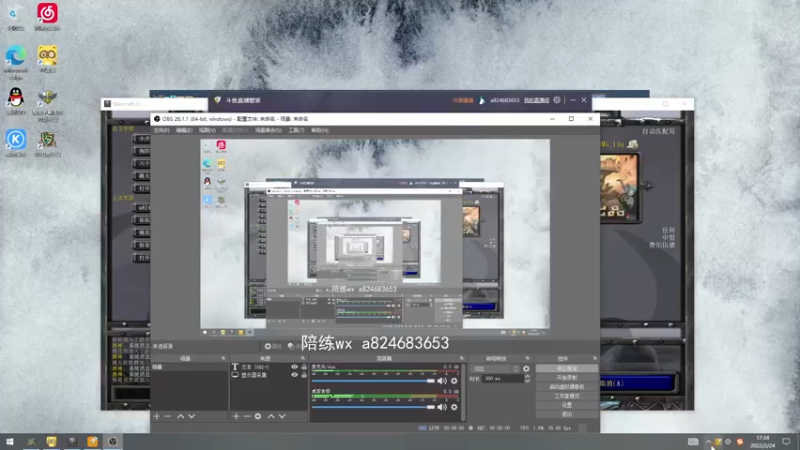Mute the desktop audio channel speaker icon
800x450 pixels.
point(442,407)
